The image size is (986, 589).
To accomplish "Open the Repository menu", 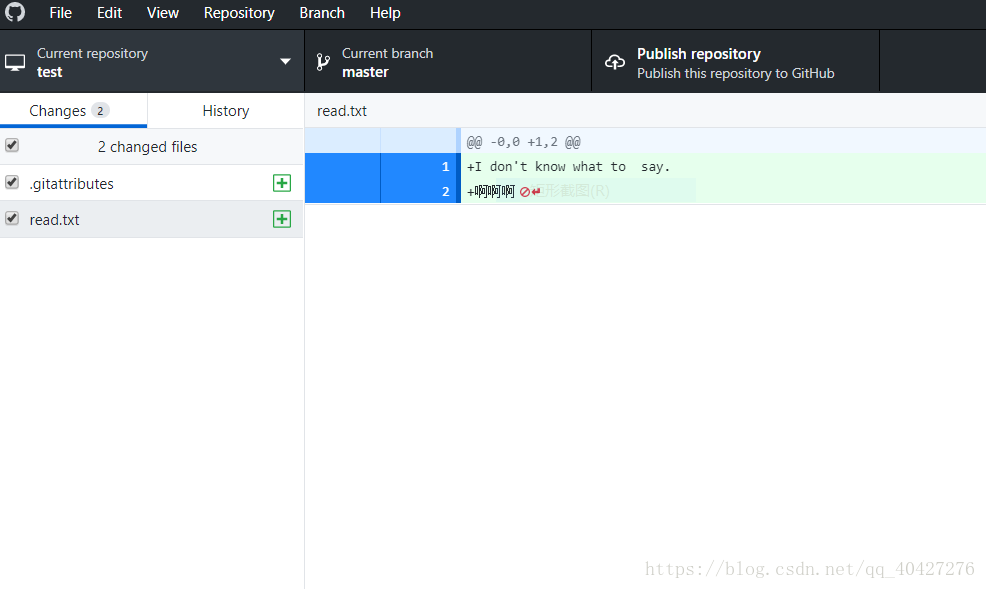I will coord(239,13).
